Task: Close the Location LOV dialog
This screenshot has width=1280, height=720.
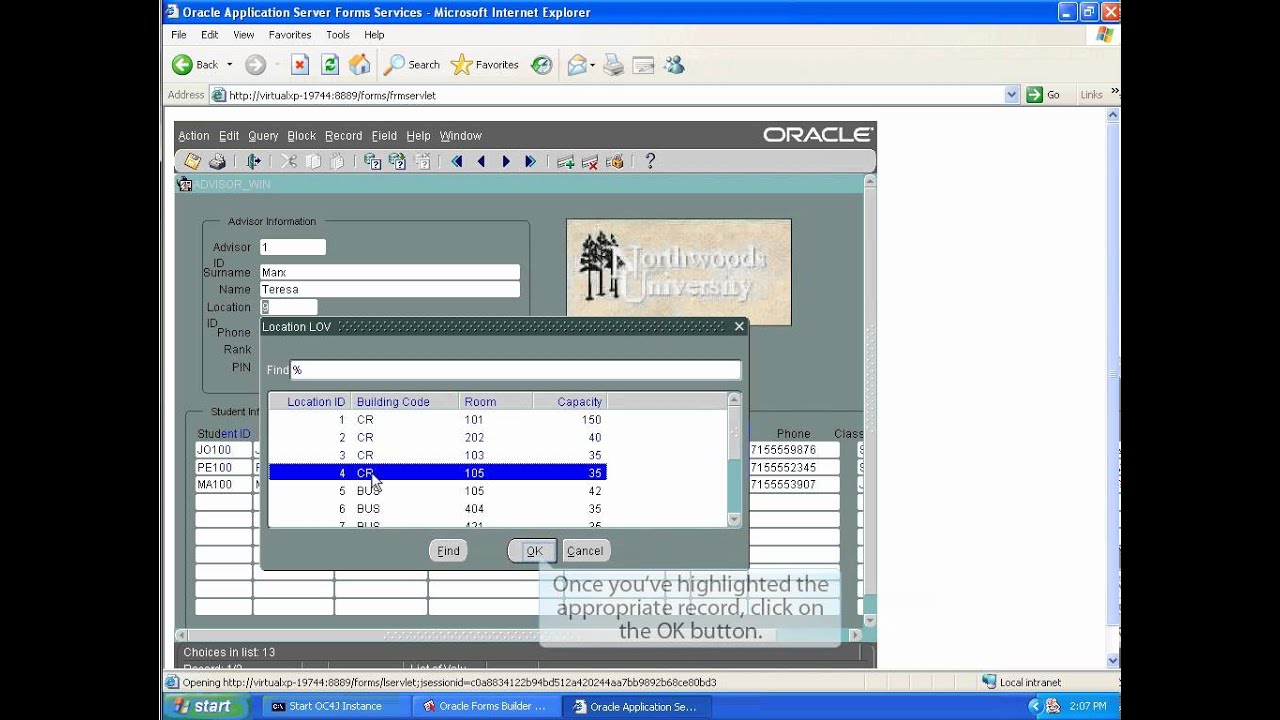Action: (x=739, y=326)
